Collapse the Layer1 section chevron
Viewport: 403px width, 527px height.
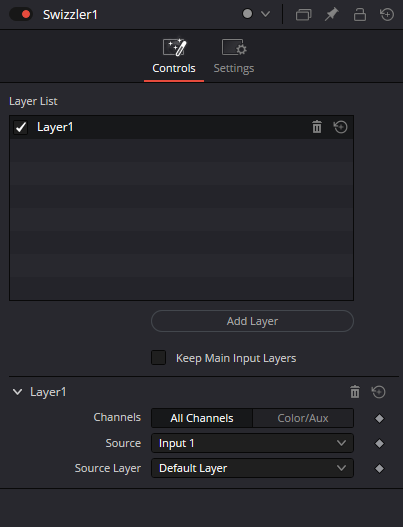pyautogui.click(x=17, y=392)
